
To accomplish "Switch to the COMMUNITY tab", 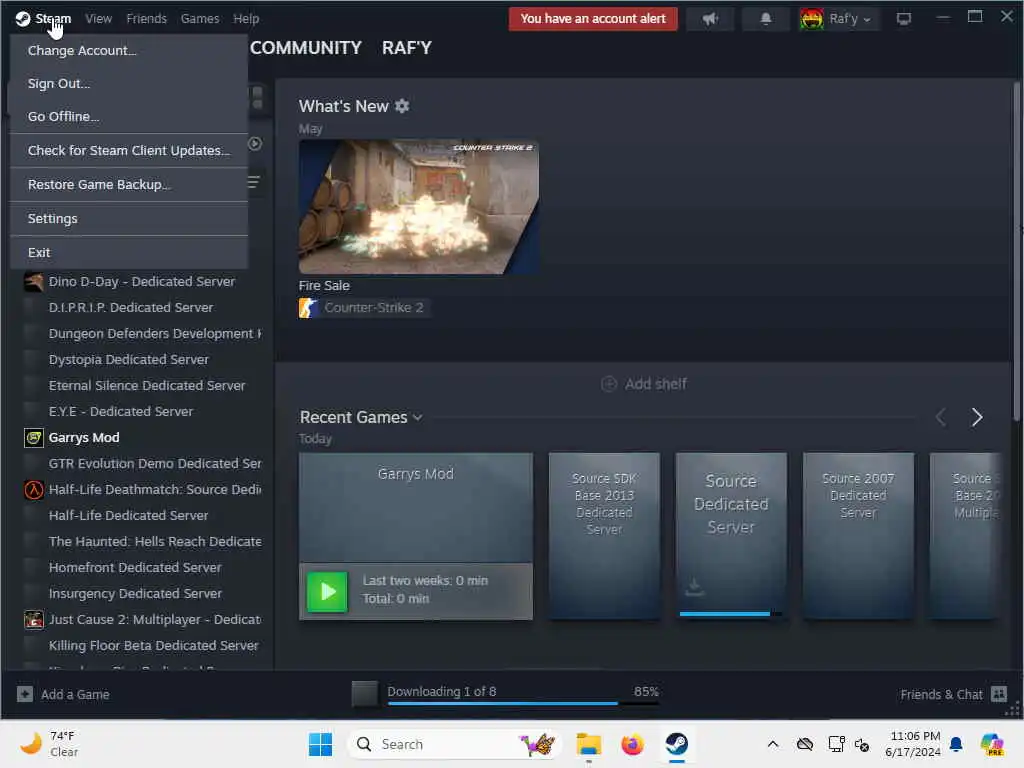I will [306, 48].
